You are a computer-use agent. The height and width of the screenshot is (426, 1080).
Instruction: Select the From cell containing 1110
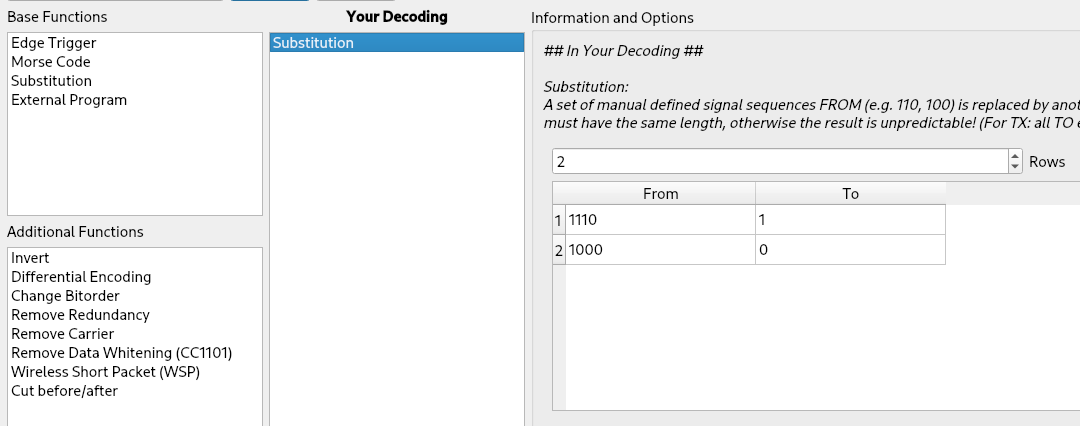pos(660,220)
